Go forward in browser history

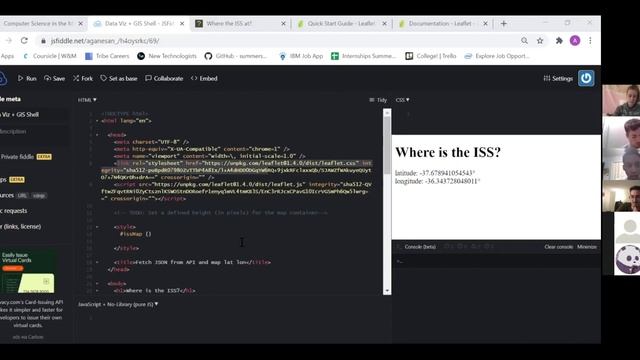tap(8, 40)
